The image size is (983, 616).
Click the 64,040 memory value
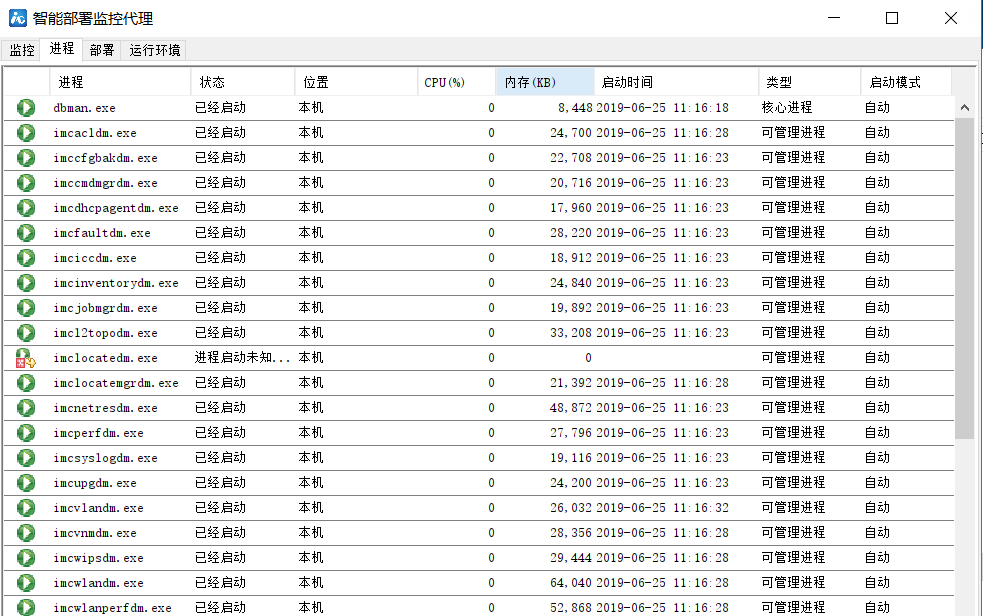pos(571,583)
